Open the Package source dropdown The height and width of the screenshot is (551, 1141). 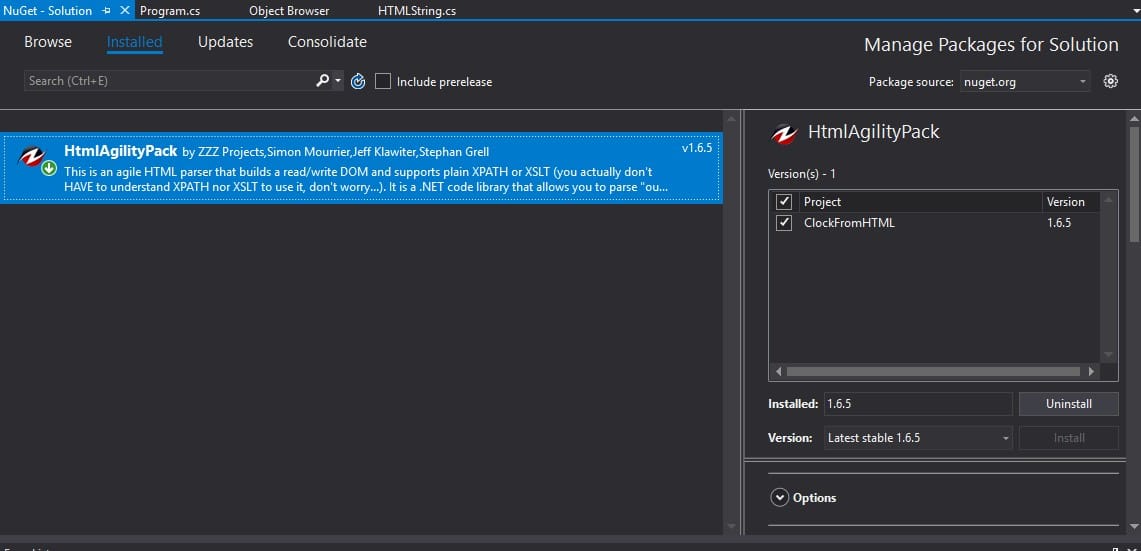point(1025,82)
